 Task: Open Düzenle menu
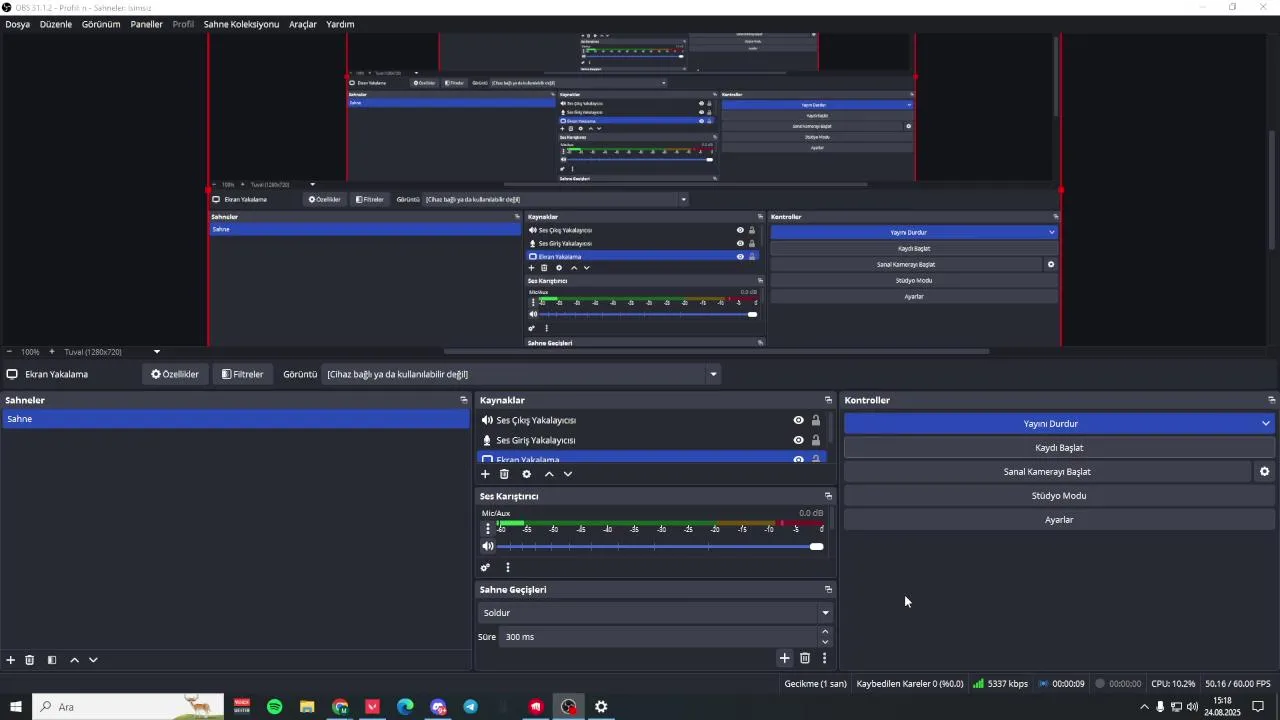(x=56, y=24)
